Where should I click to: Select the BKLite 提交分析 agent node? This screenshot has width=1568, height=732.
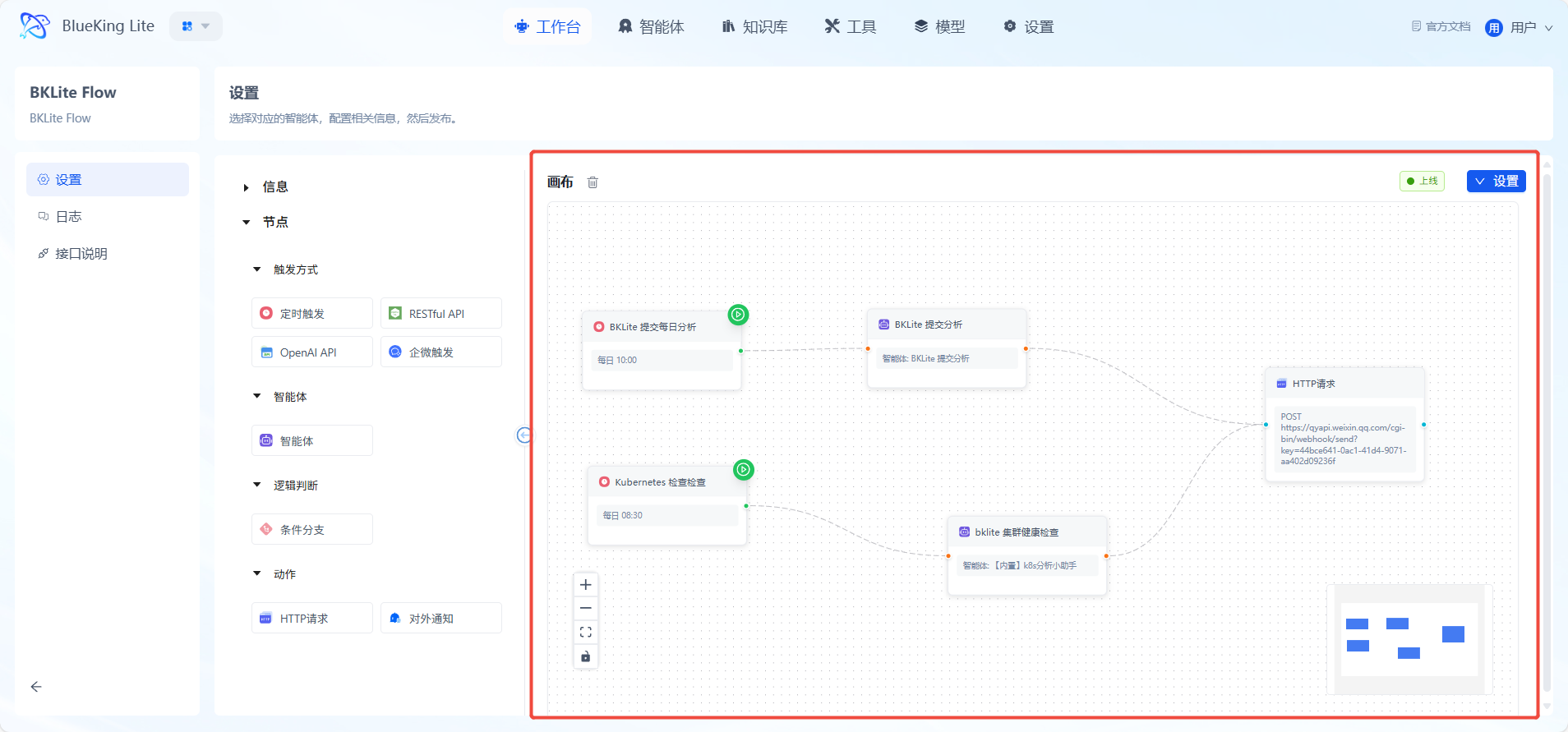tap(947, 348)
